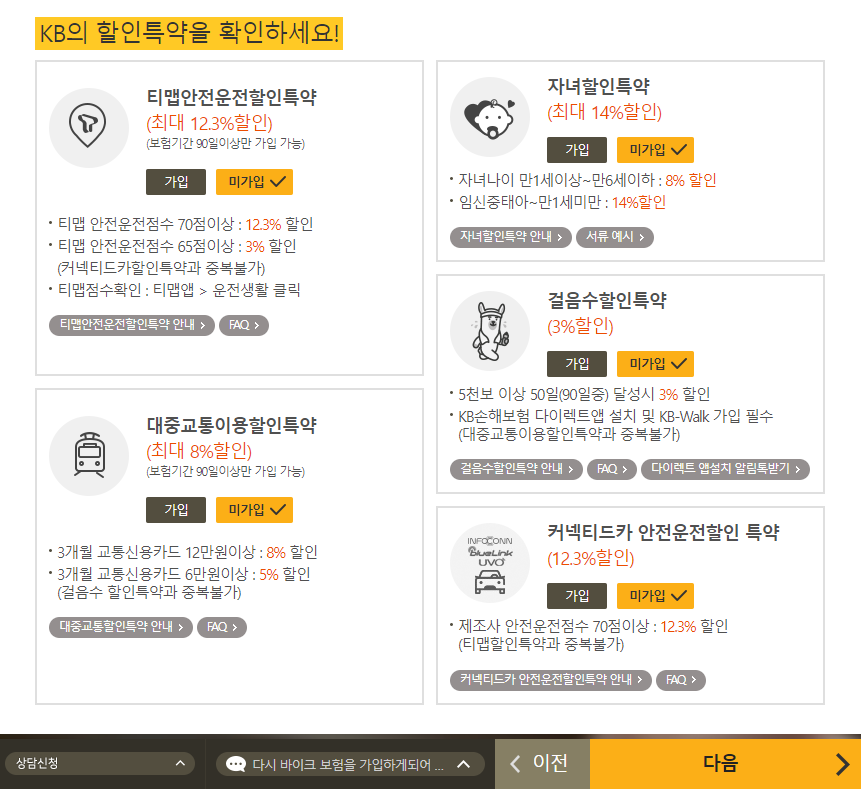Open FAQ for 커넥티드카 안전운전할인 특약
The height and width of the screenshot is (789, 861).
click(x=681, y=680)
